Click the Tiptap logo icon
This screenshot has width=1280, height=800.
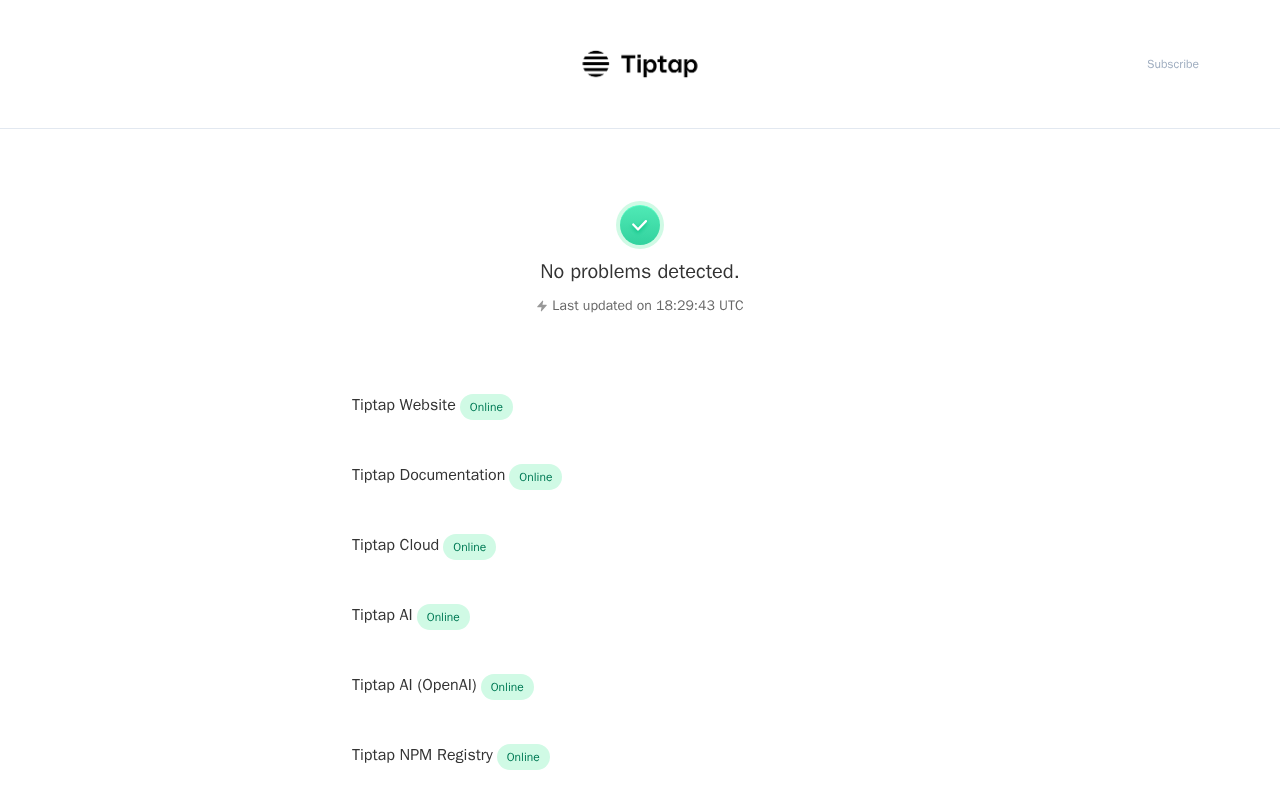[x=596, y=64]
